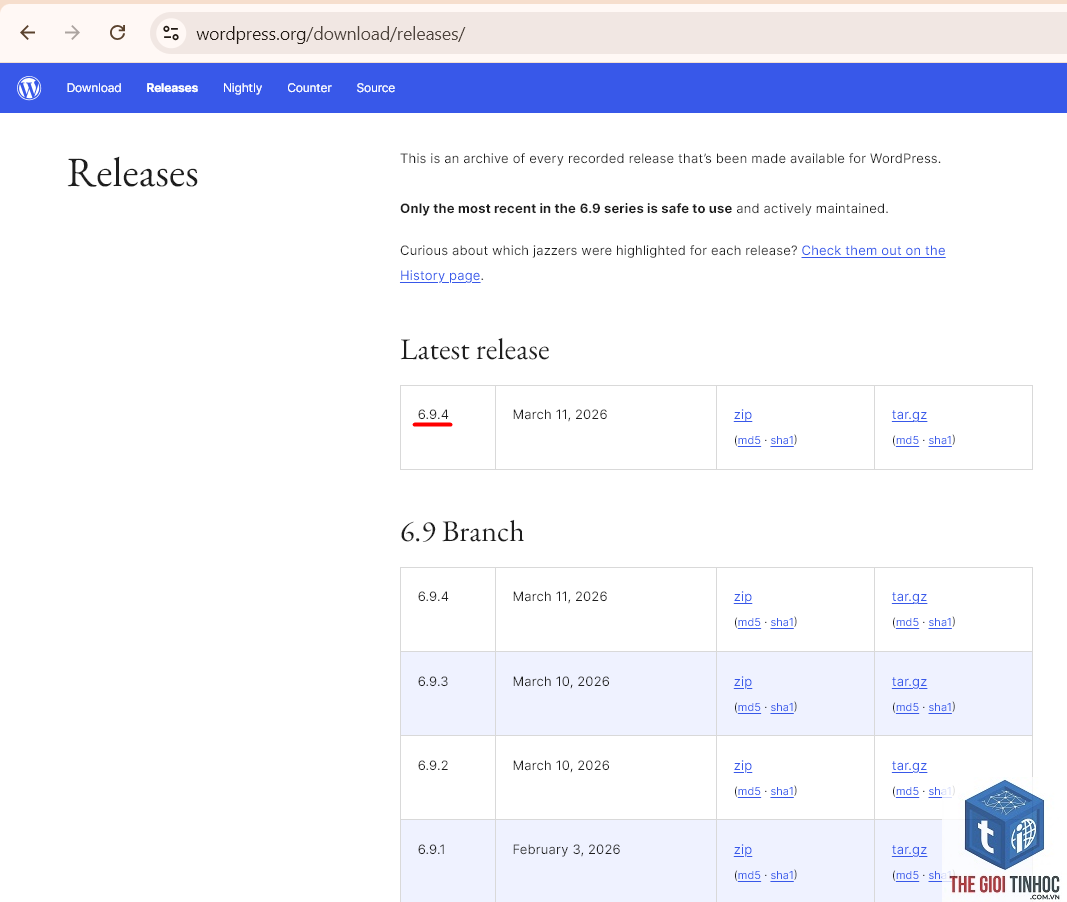The image size is (1067, 902).
Task: Open md5 for tar.gz of version 6.9.2
Action: [x=907, y=792]
